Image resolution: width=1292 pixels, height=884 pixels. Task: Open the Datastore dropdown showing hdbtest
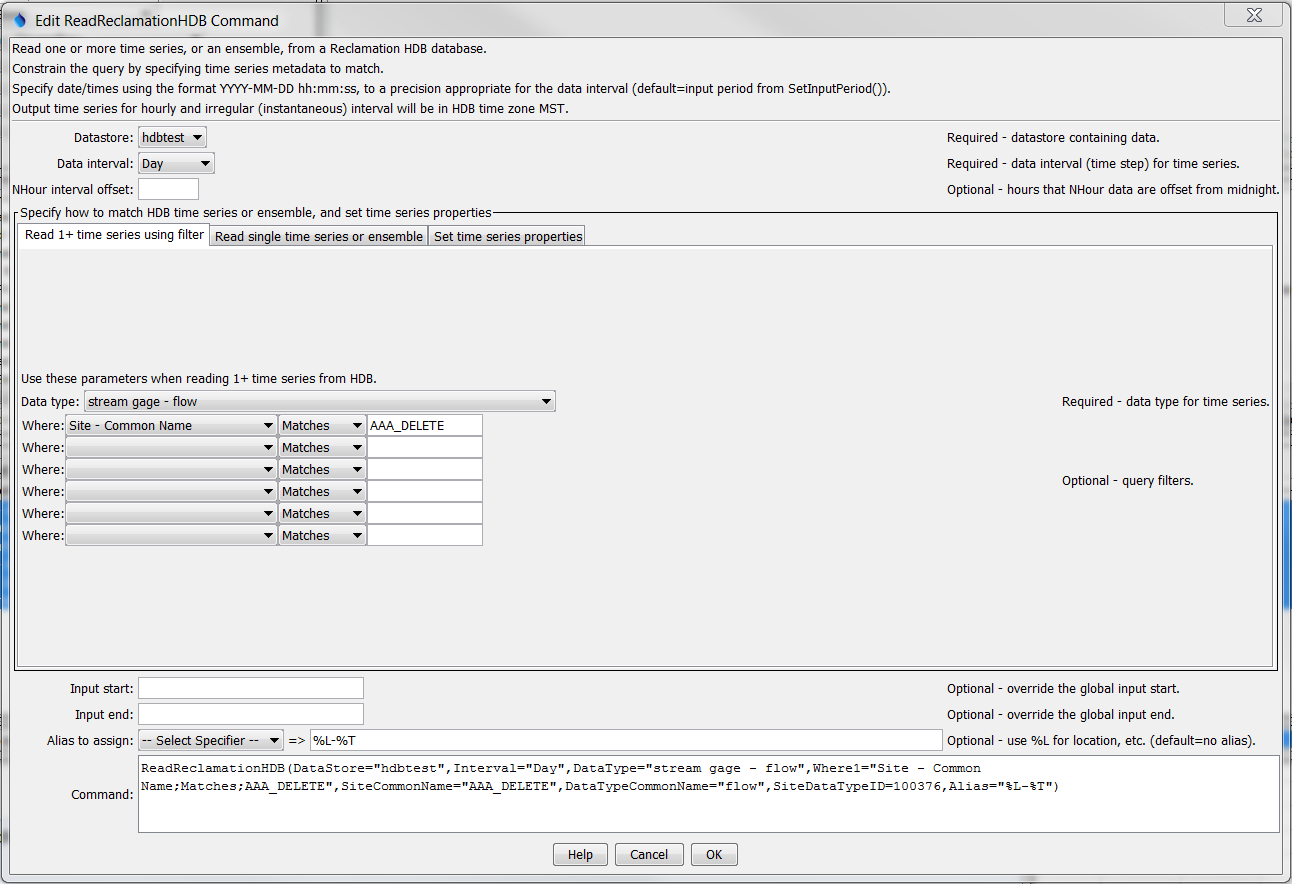(171, 137)
